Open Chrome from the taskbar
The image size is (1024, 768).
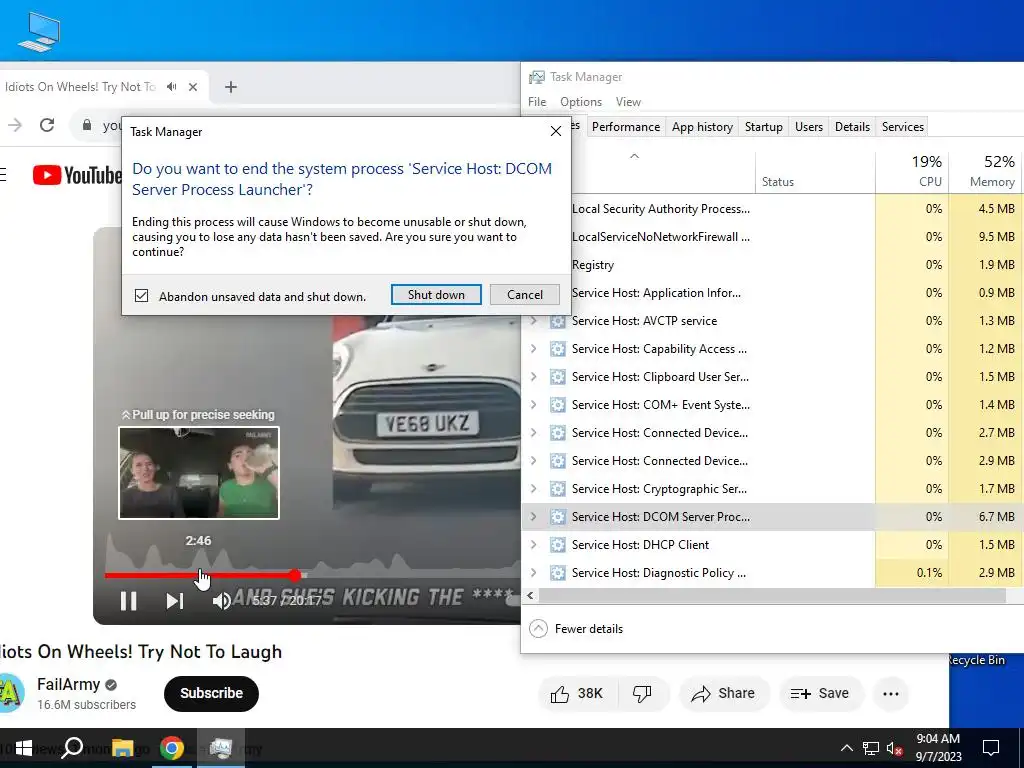(171, 748)
